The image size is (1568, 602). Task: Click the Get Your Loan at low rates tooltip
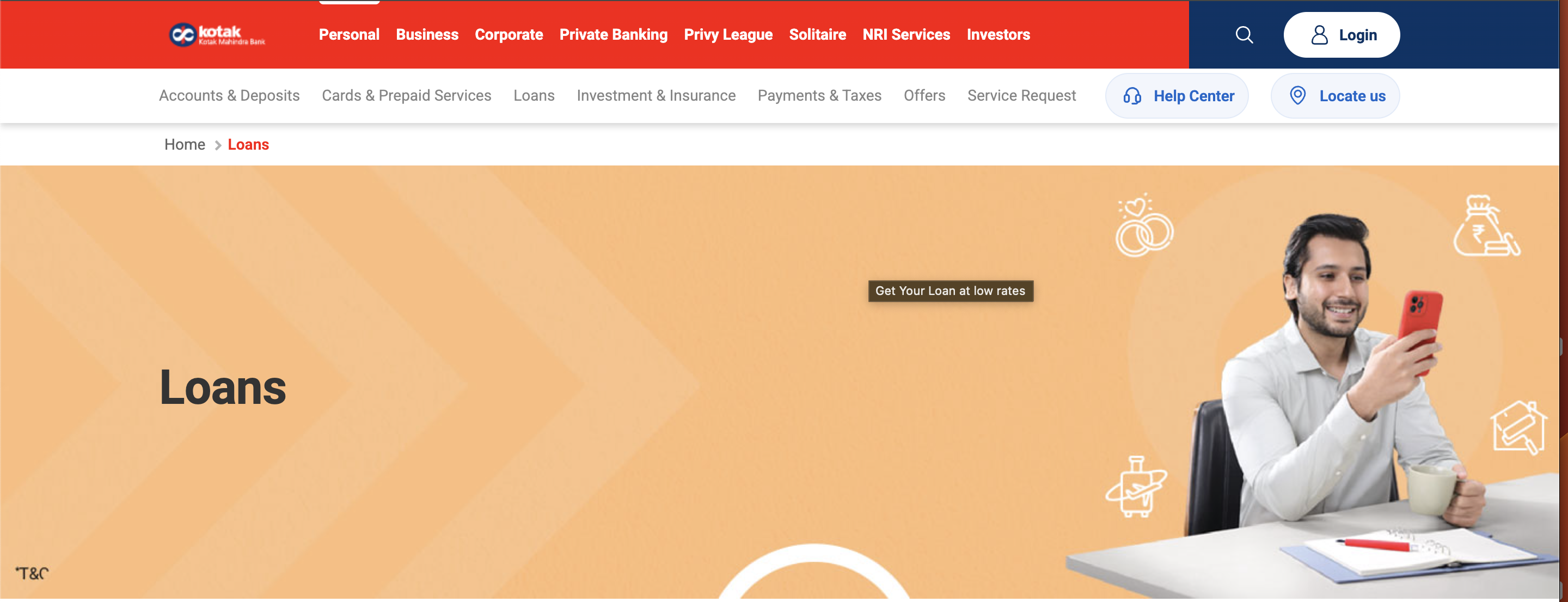tap(950, 291)
